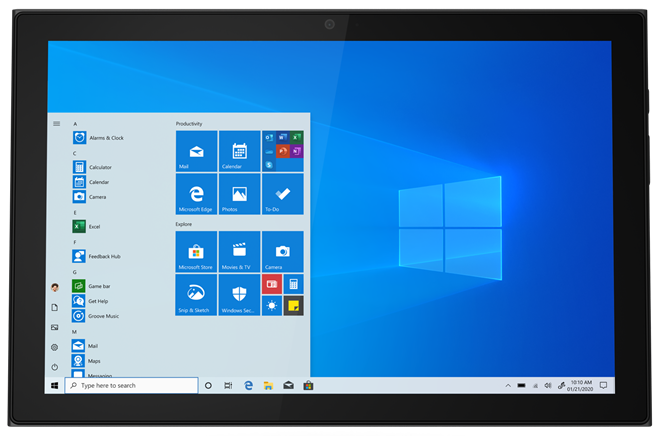Click the Windows Start button
The height and width of the screenshot is (436, 660).
(x=55, y=385)
